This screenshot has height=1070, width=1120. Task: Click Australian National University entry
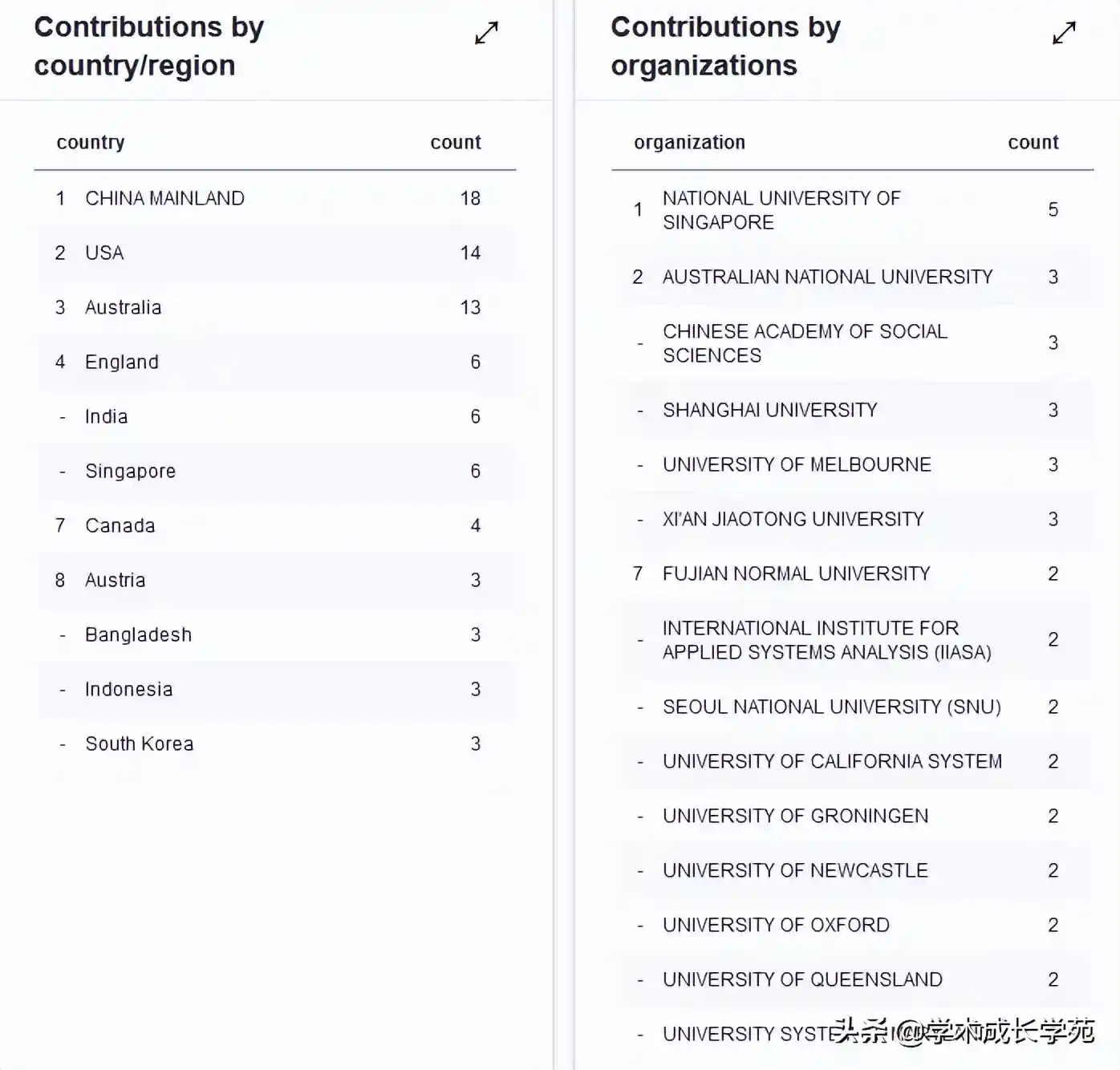853,277
